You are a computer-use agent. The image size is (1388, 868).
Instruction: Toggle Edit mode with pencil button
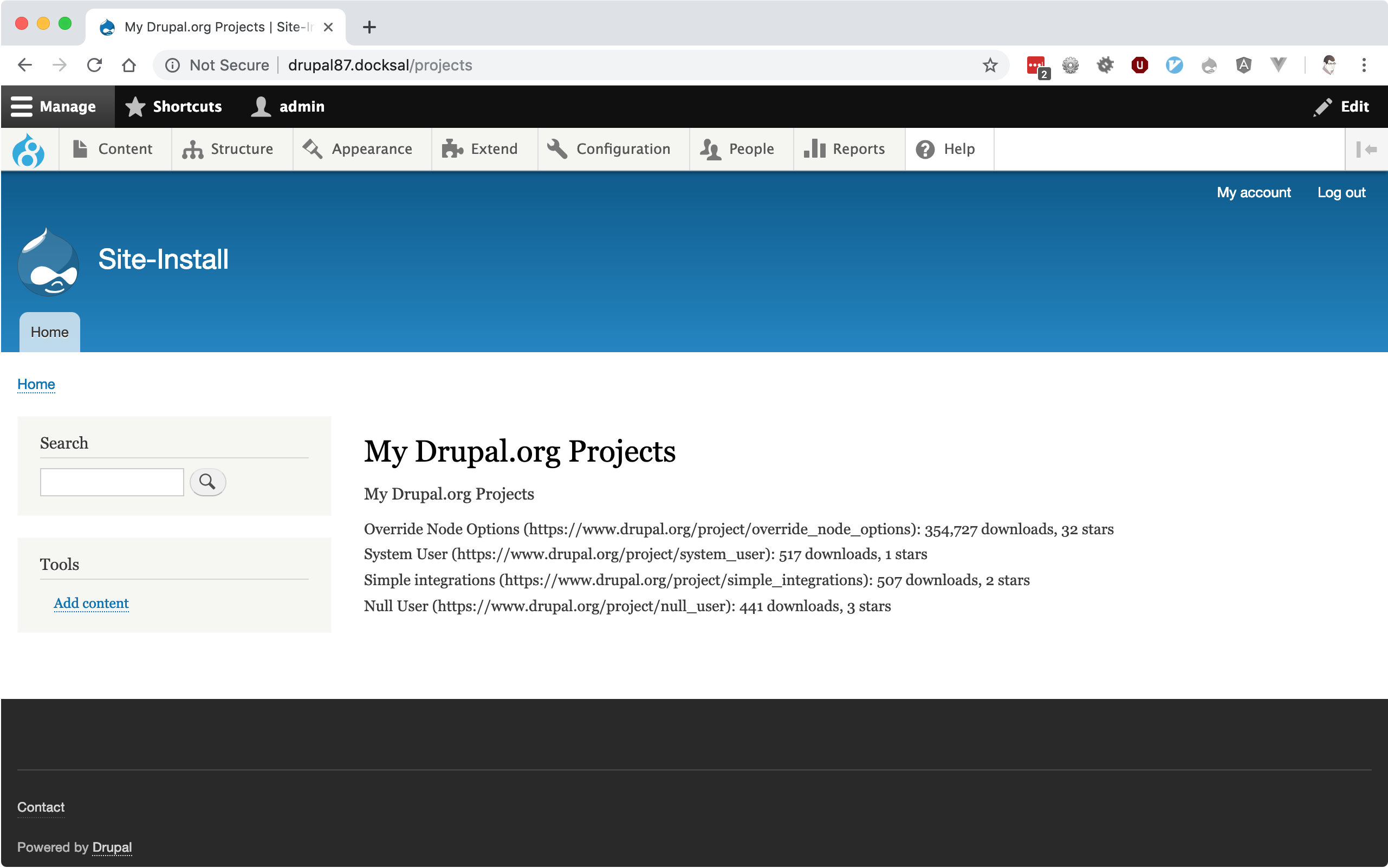tap(1341, 107)
